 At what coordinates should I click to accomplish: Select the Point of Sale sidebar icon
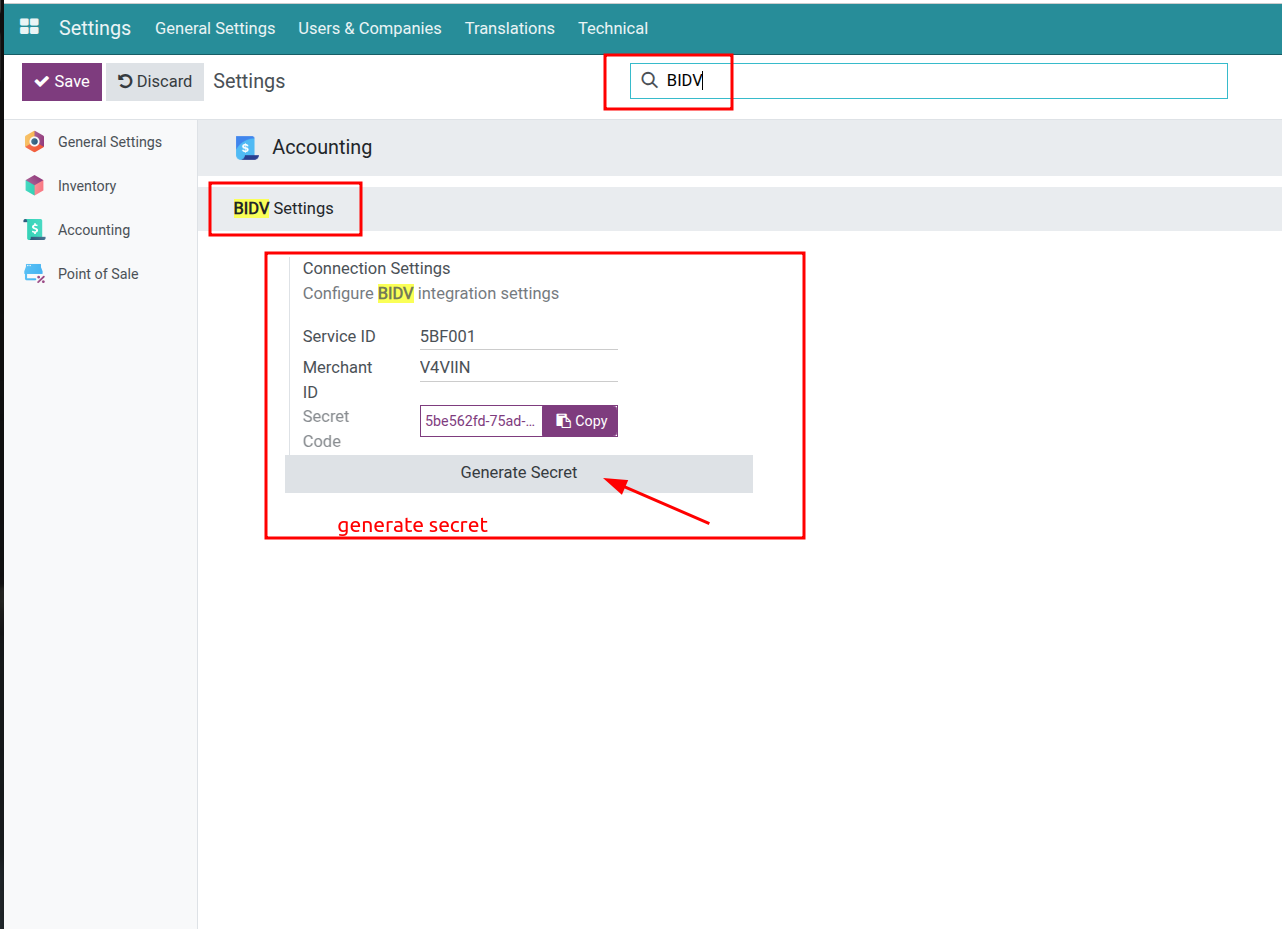(35, 272)
